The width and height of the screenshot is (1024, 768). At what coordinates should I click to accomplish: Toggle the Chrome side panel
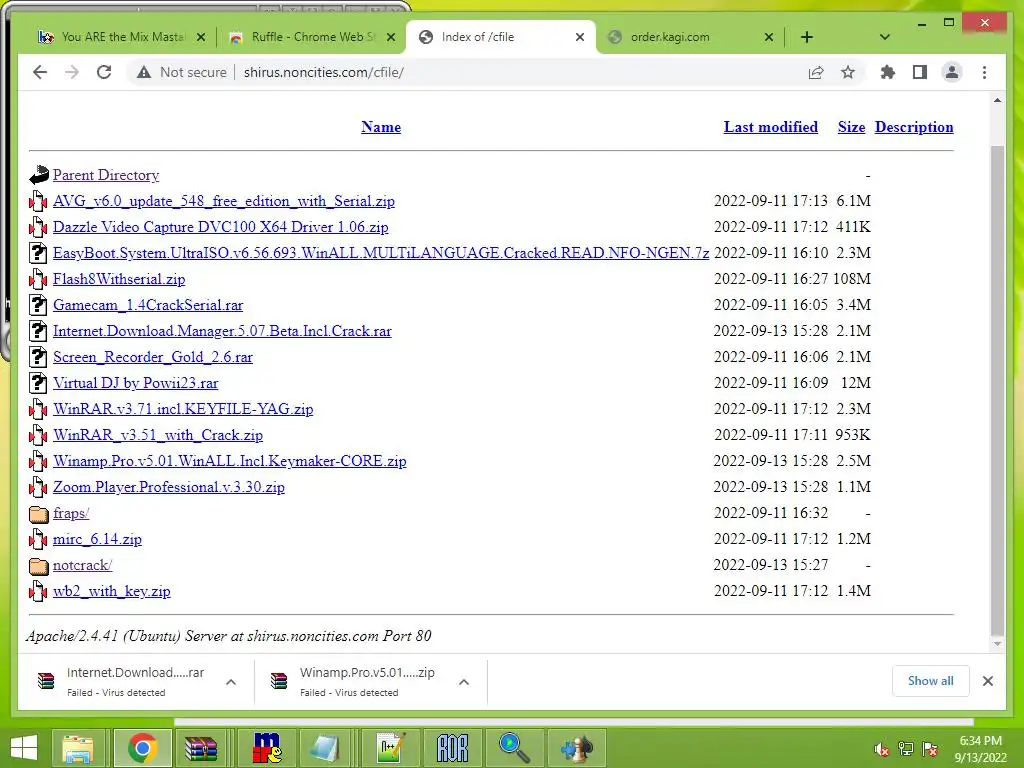pyautogui.click(x=920, y=72)
